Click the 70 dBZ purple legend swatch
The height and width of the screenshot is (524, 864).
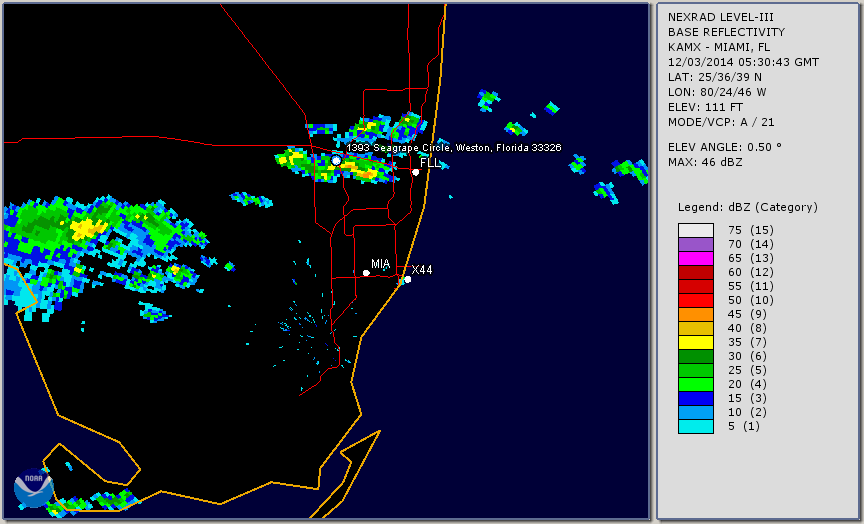tap(696, 244)
